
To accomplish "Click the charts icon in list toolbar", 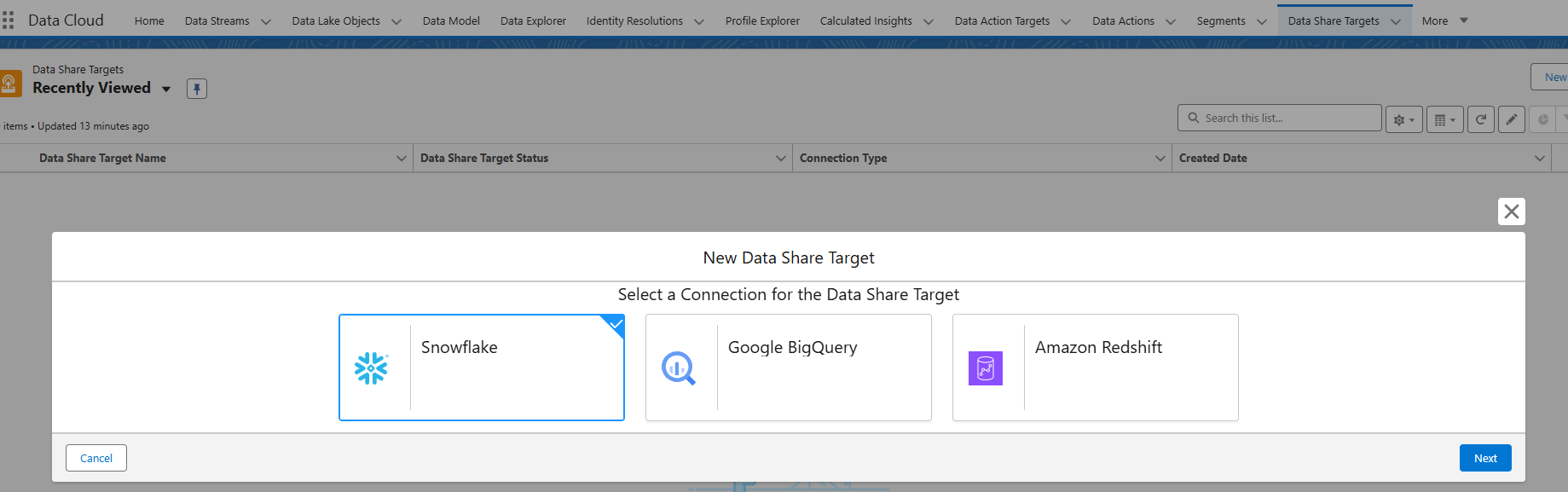I will point(1542,119).
